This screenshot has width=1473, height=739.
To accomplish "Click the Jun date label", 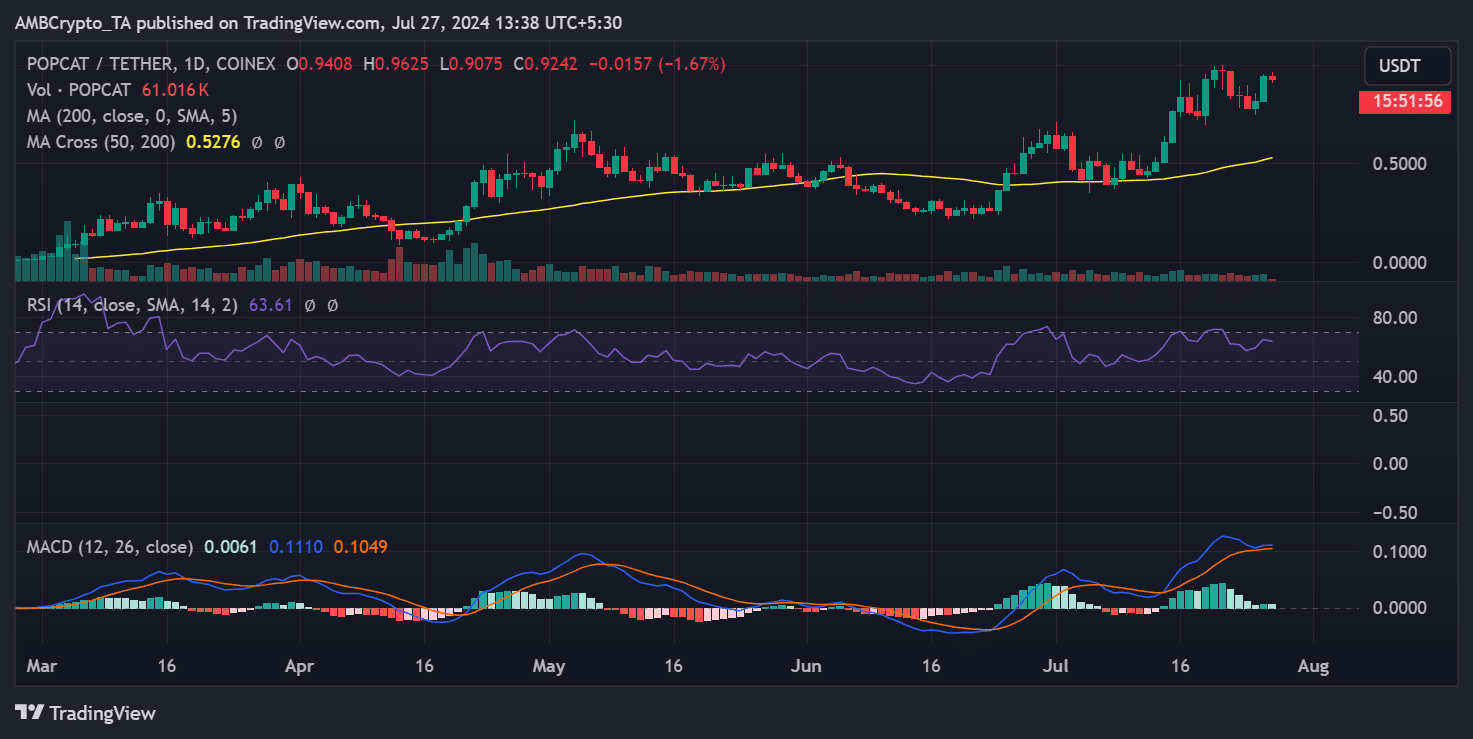I will click(x=805, y=666).
